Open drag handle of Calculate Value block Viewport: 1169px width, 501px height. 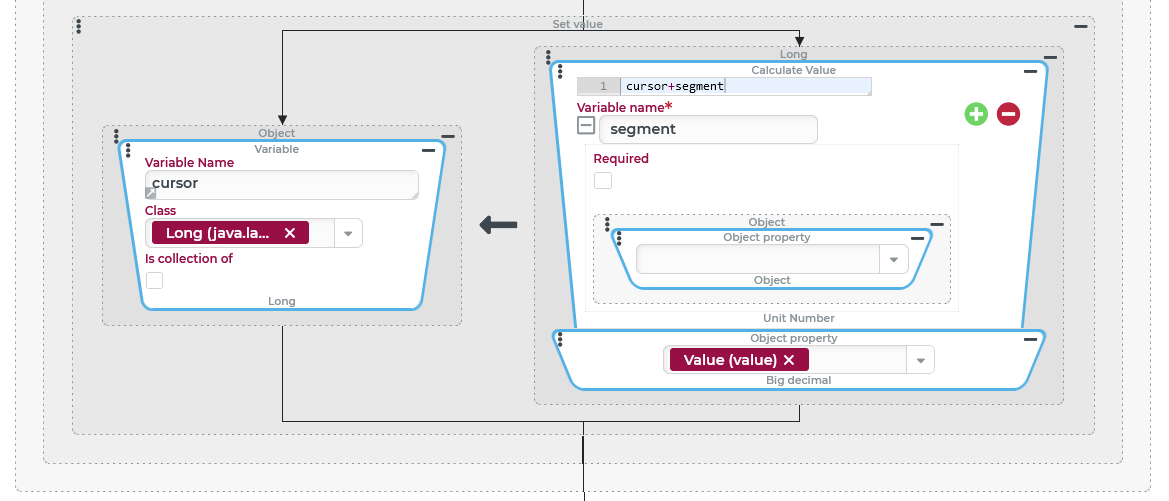(x=560, y=72)
